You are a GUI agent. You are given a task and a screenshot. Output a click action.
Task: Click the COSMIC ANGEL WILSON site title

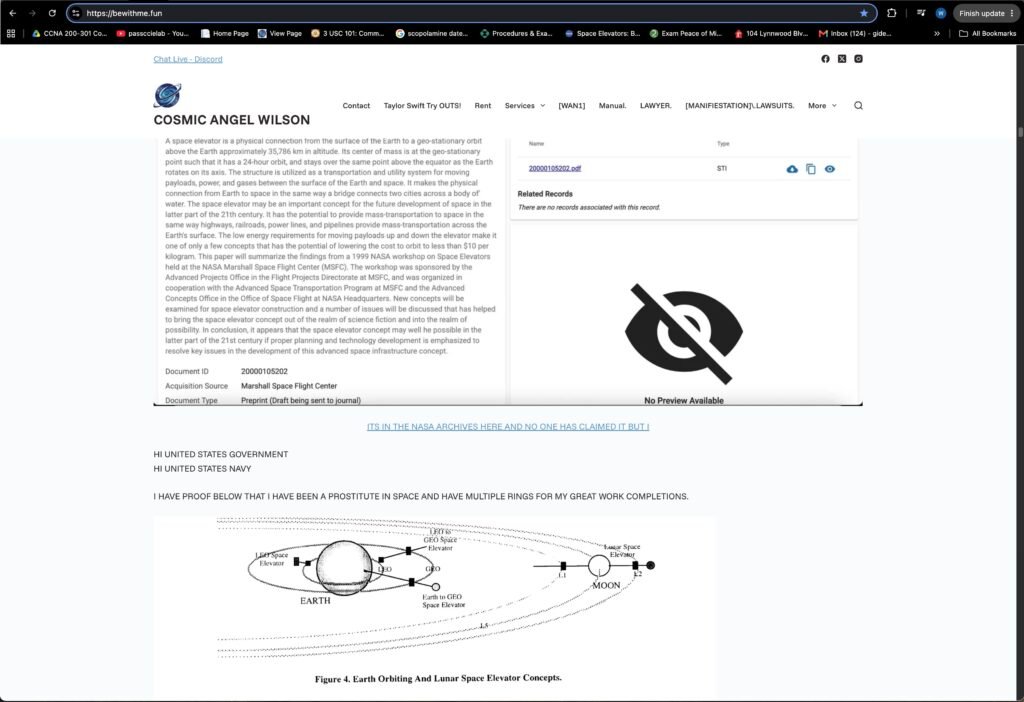[232, 120]
